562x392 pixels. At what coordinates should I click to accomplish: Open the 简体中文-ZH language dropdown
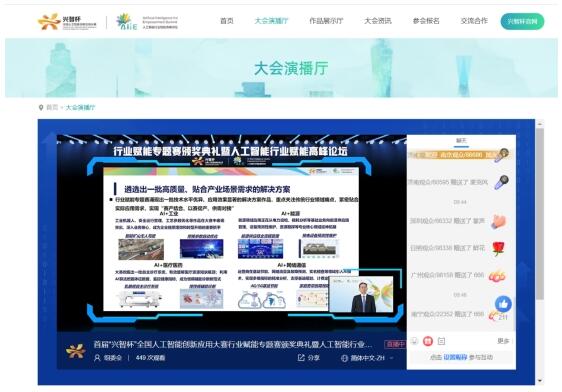(x=368, y=358)
